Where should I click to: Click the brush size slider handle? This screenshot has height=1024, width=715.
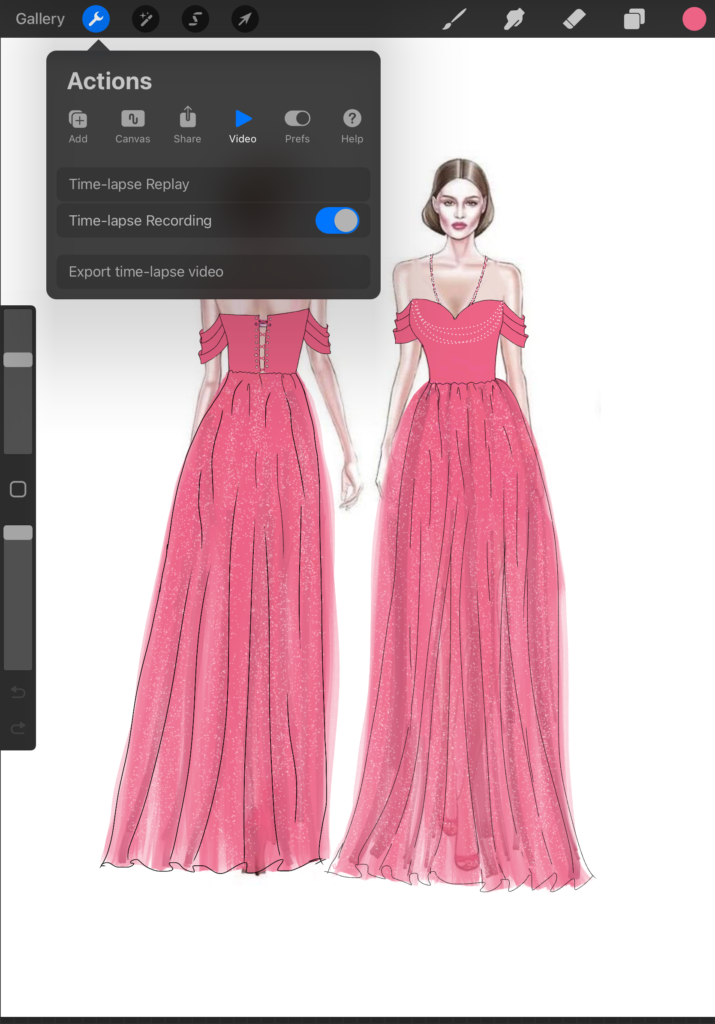click(18, 360)
